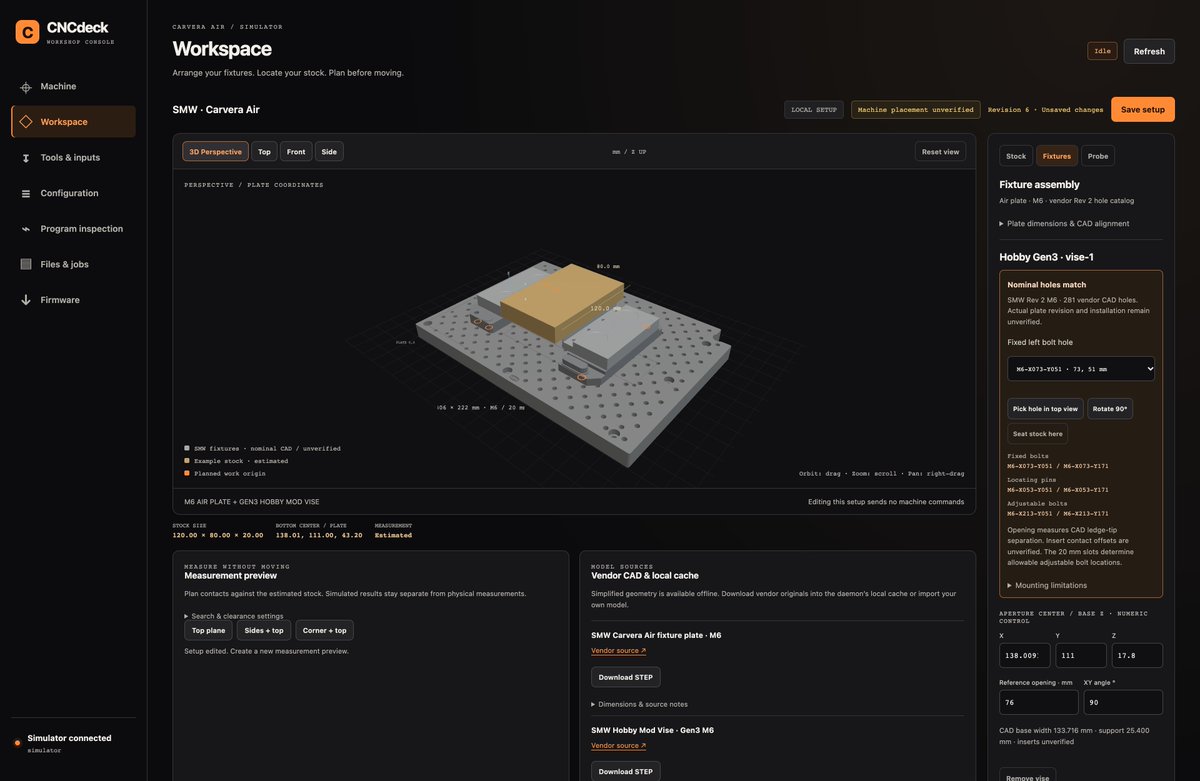This screenshot has height=781, width=1200.
Task: Open the Probe tab in right panel
Action: click(1098, 156)
